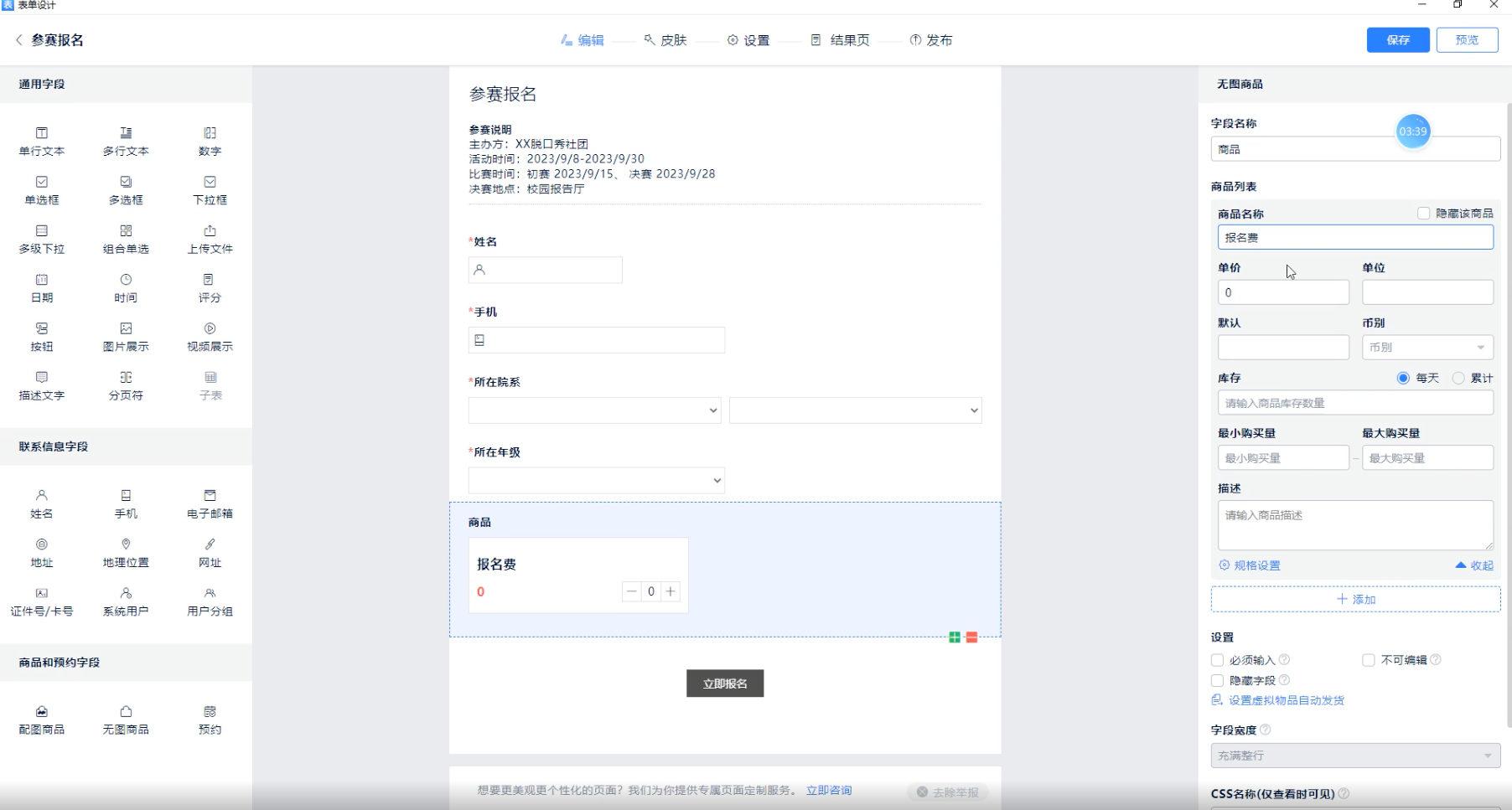Add the rating field (评分)
1512x810 pixels.
[x=210, y=287]
